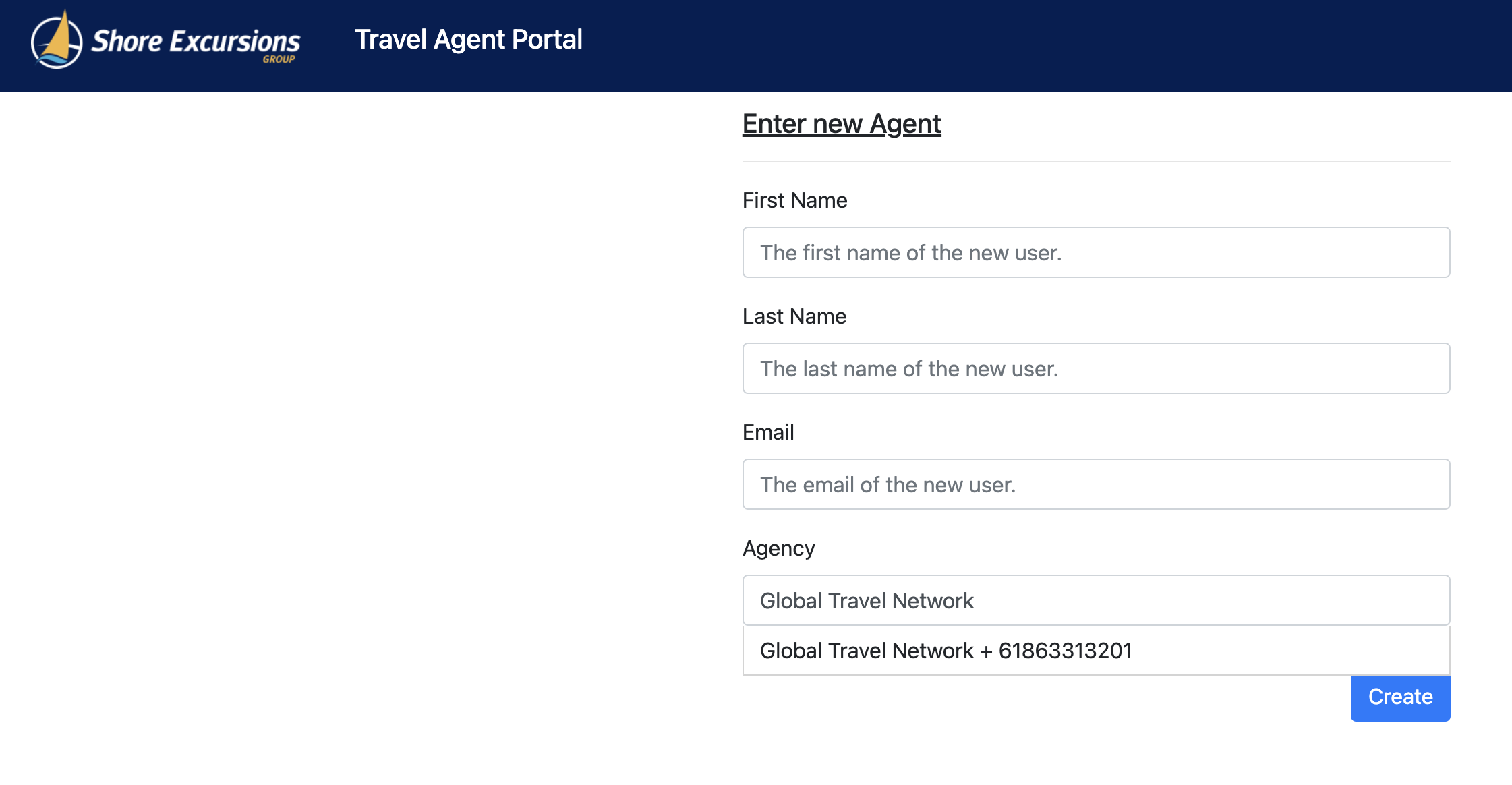Focus the Last Name input field
1512x785 pixels.
[1096, 368]
